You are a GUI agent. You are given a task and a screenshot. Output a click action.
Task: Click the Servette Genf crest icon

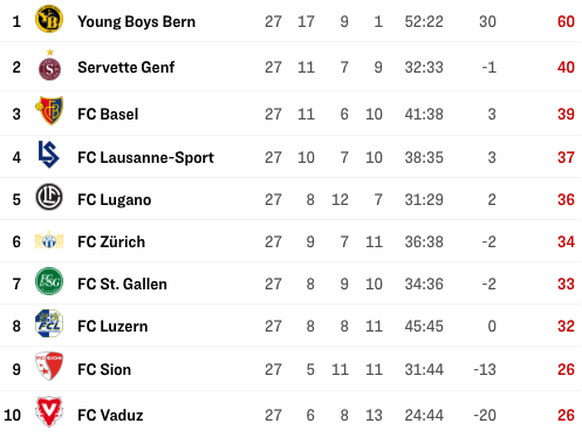pyautogui.click(x=50, y=65)
